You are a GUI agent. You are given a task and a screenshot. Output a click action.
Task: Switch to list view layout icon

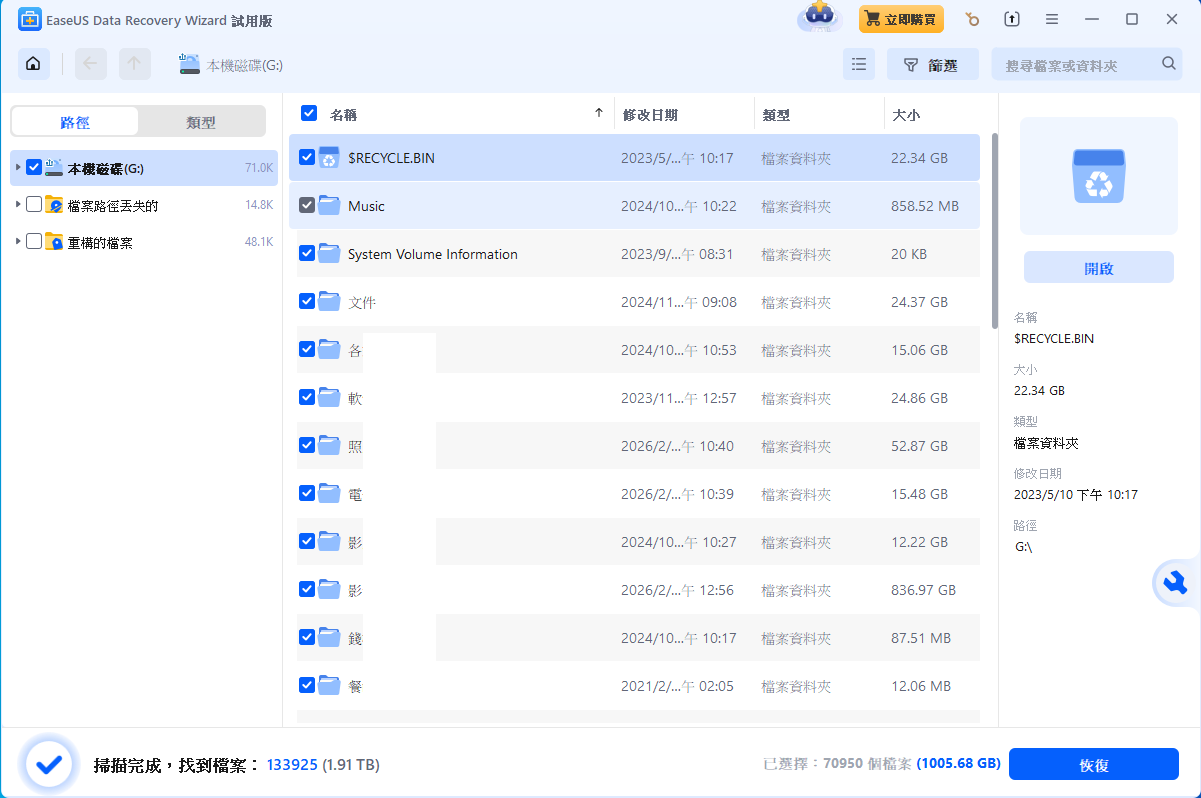858,63
